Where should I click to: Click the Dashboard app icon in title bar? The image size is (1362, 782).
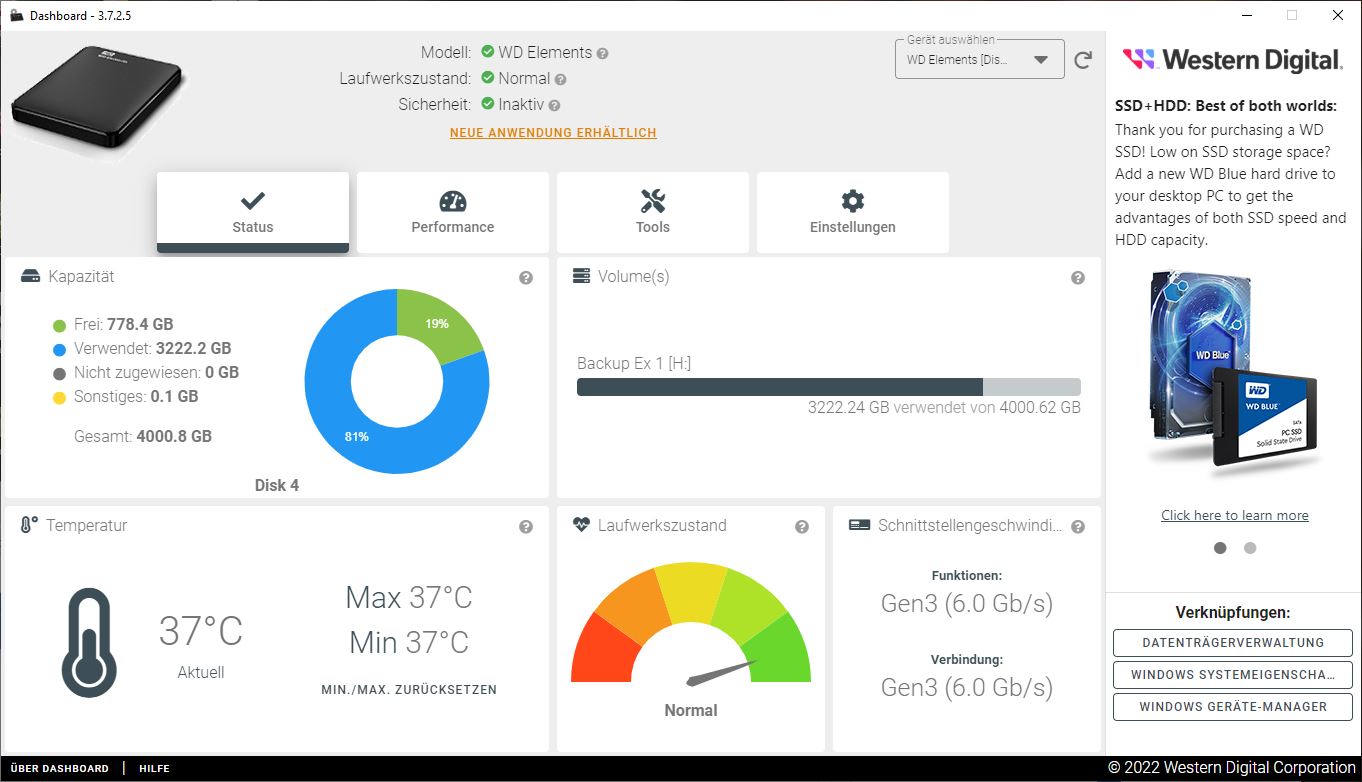pos(16,15)
